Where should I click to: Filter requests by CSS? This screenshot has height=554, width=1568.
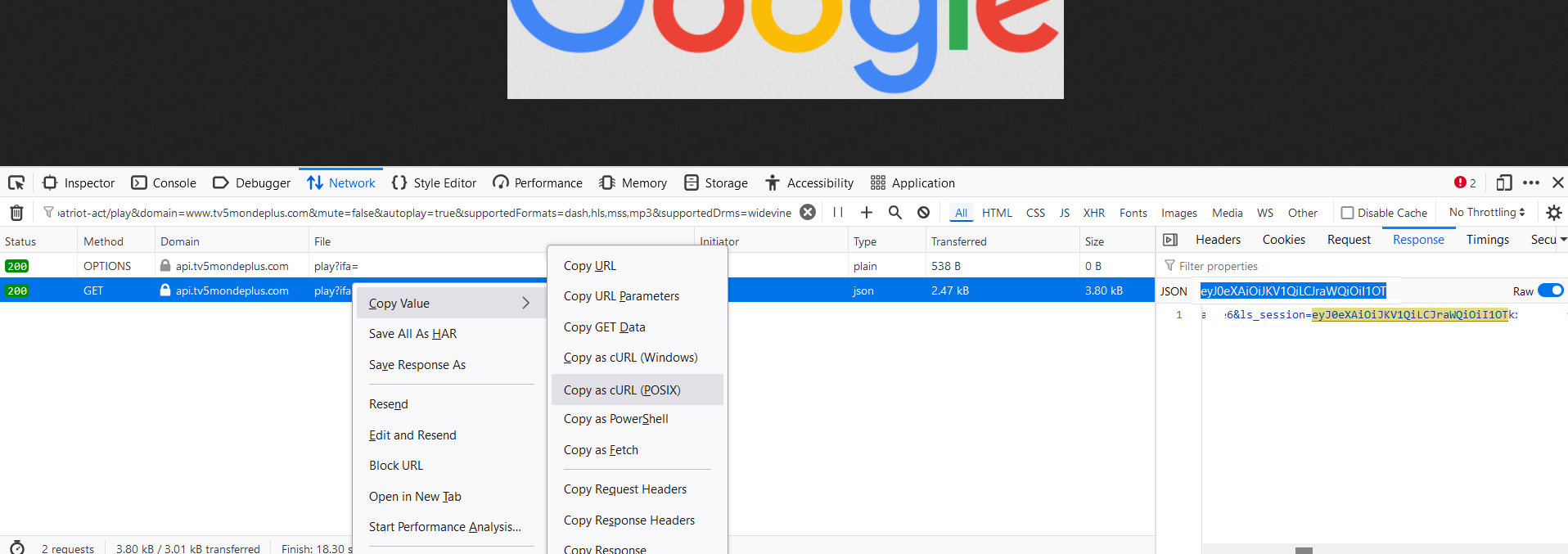tap(1035, 213)
